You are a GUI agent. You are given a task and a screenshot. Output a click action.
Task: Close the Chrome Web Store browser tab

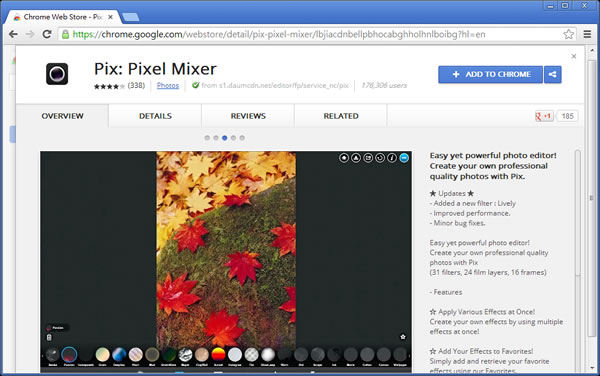tap(111, 17)
